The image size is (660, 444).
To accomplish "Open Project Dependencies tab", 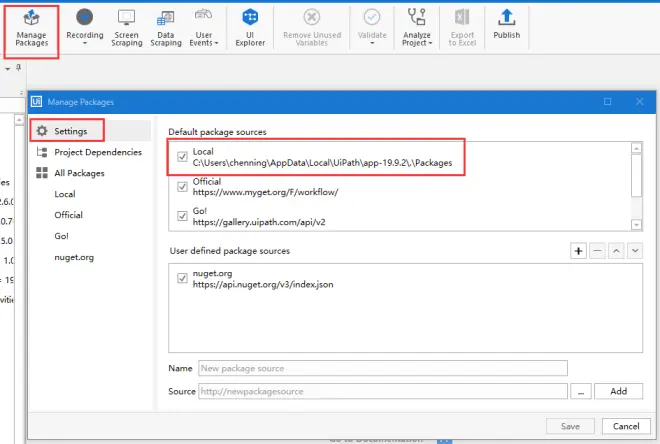I will [89, 152].
